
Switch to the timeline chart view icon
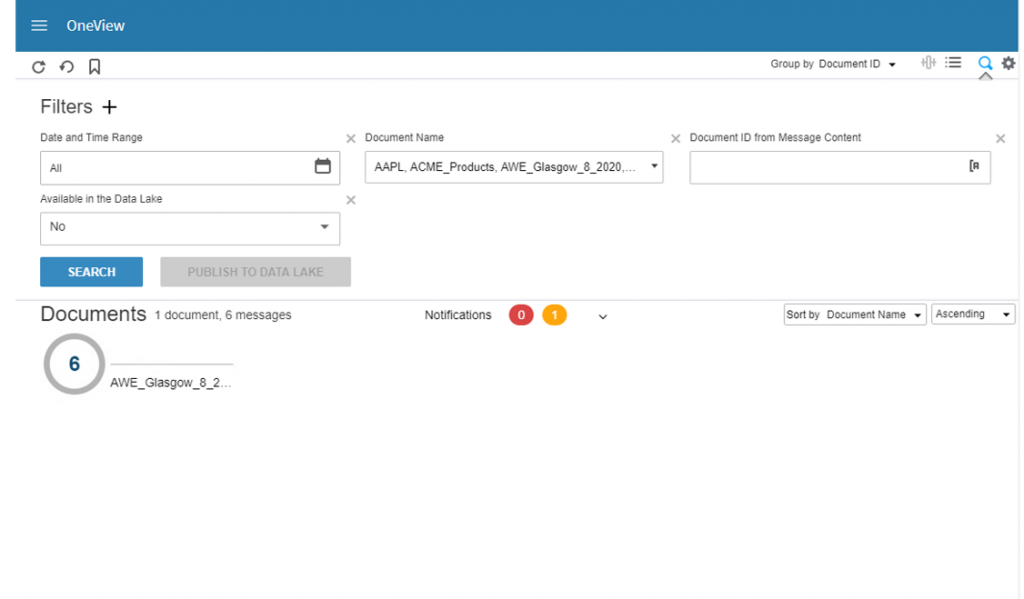(928, 63)
